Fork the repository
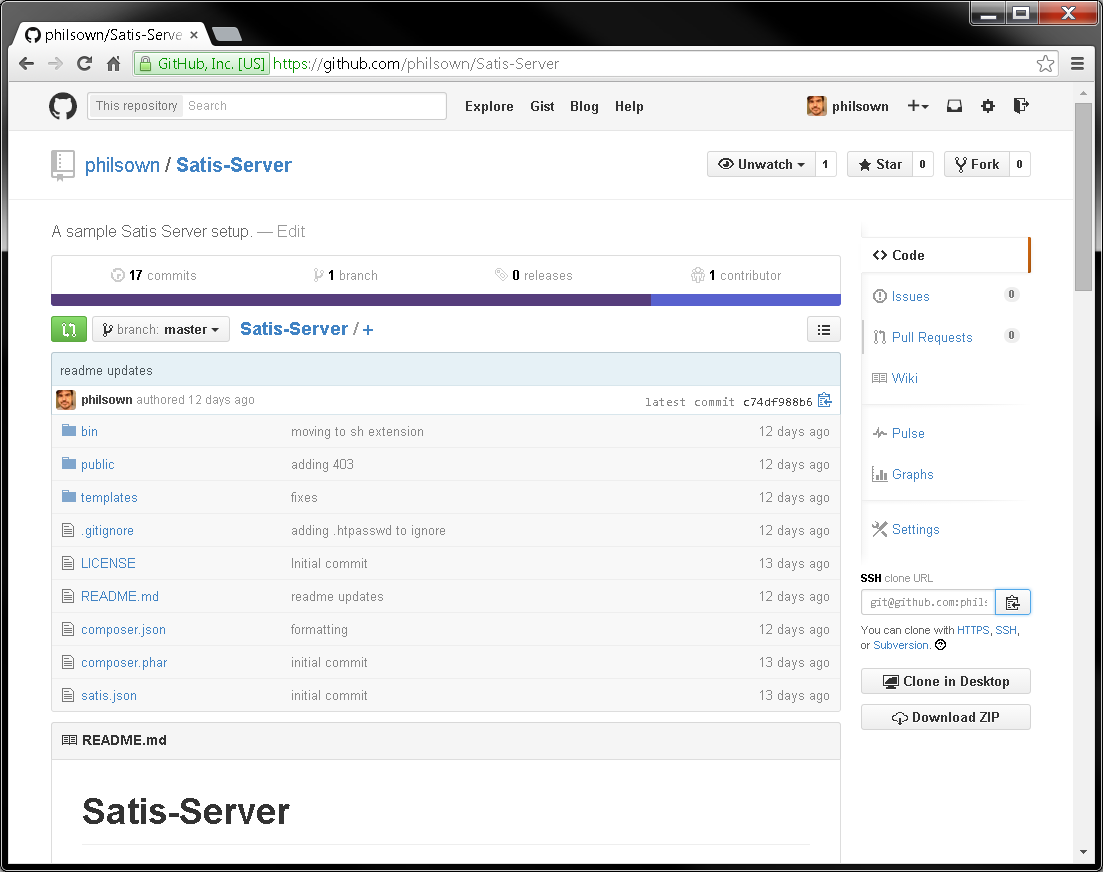 click(976, 165)
